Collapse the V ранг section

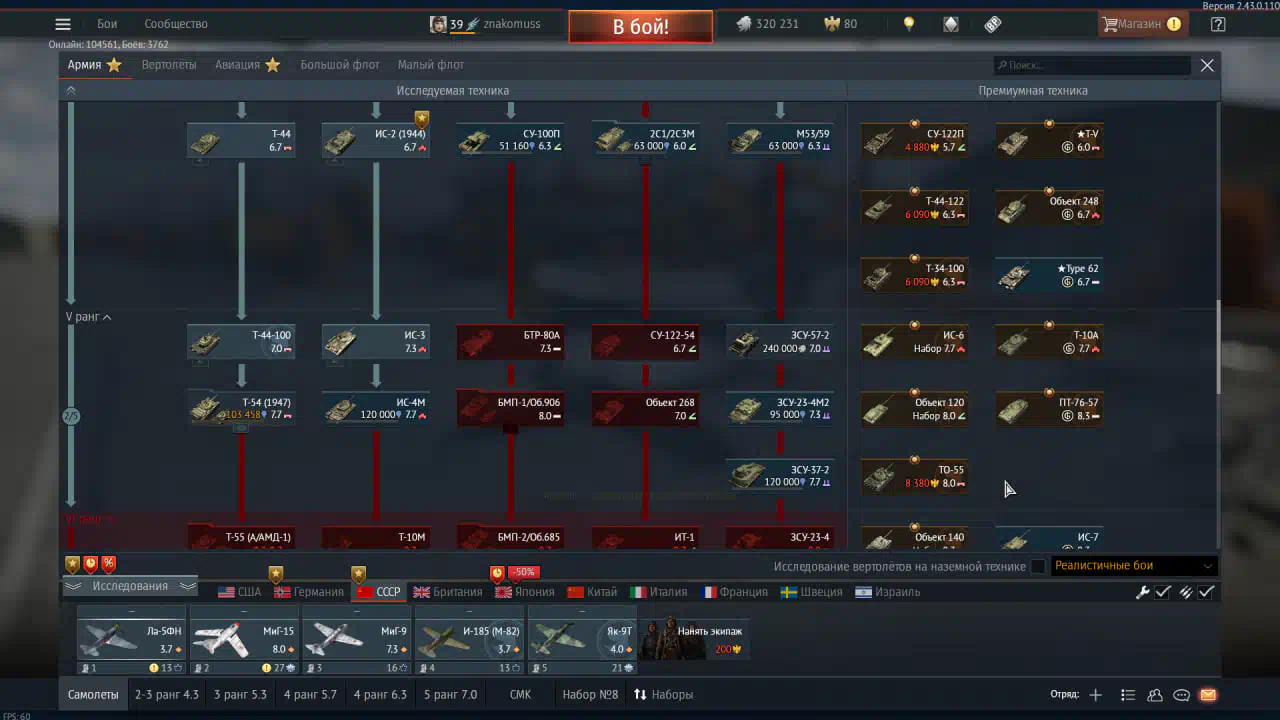pos(88,317)
